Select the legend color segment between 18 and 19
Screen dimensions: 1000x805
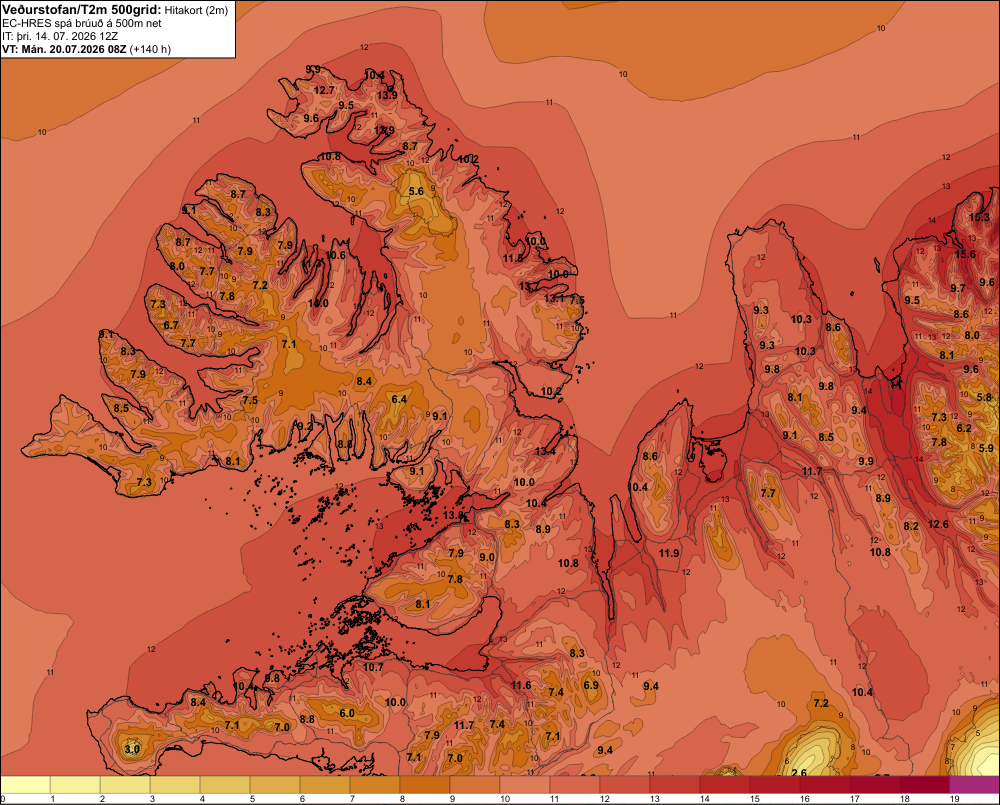[x=925, y=785]
